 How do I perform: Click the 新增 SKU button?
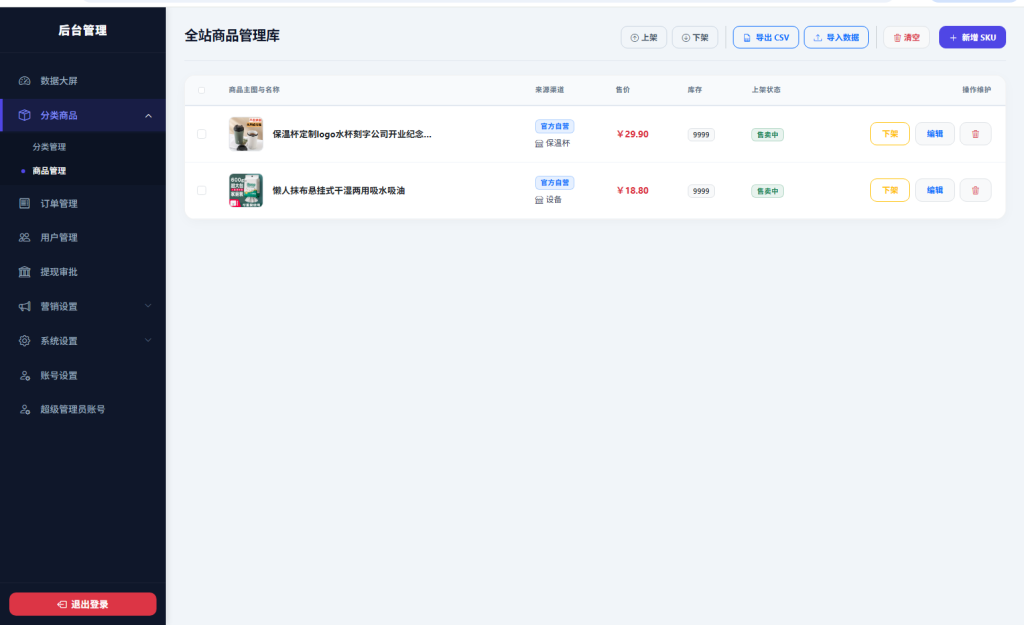tap(972, 37)
